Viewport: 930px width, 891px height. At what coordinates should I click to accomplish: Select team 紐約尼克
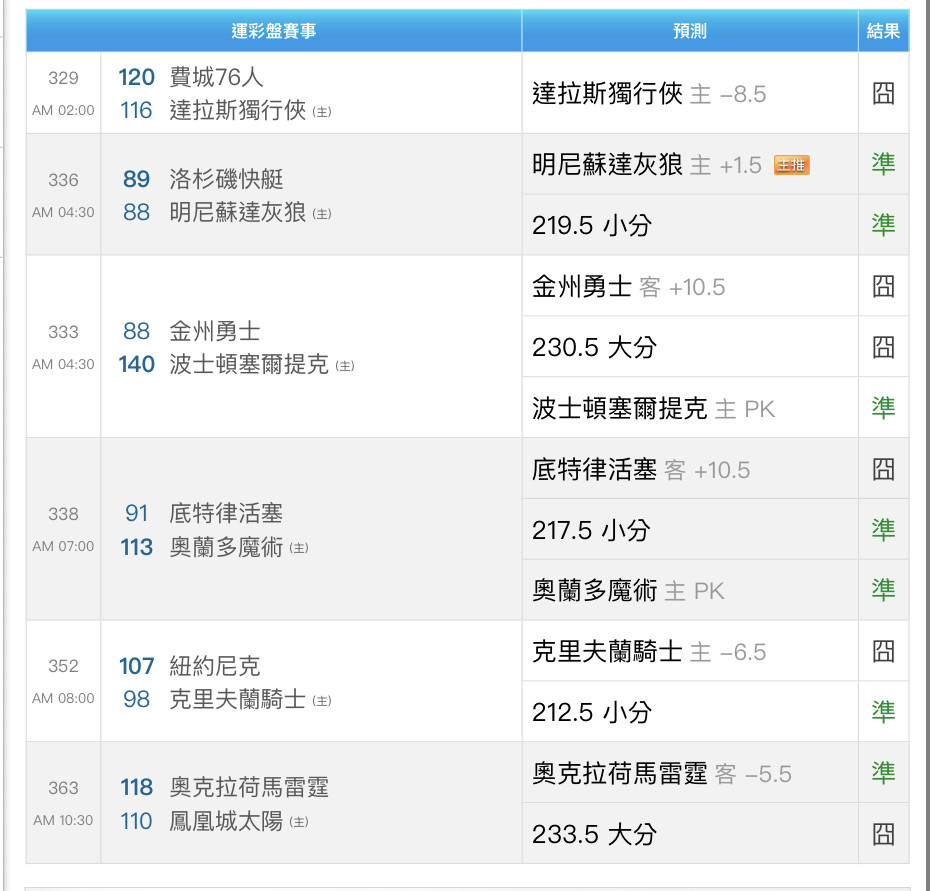215,666
